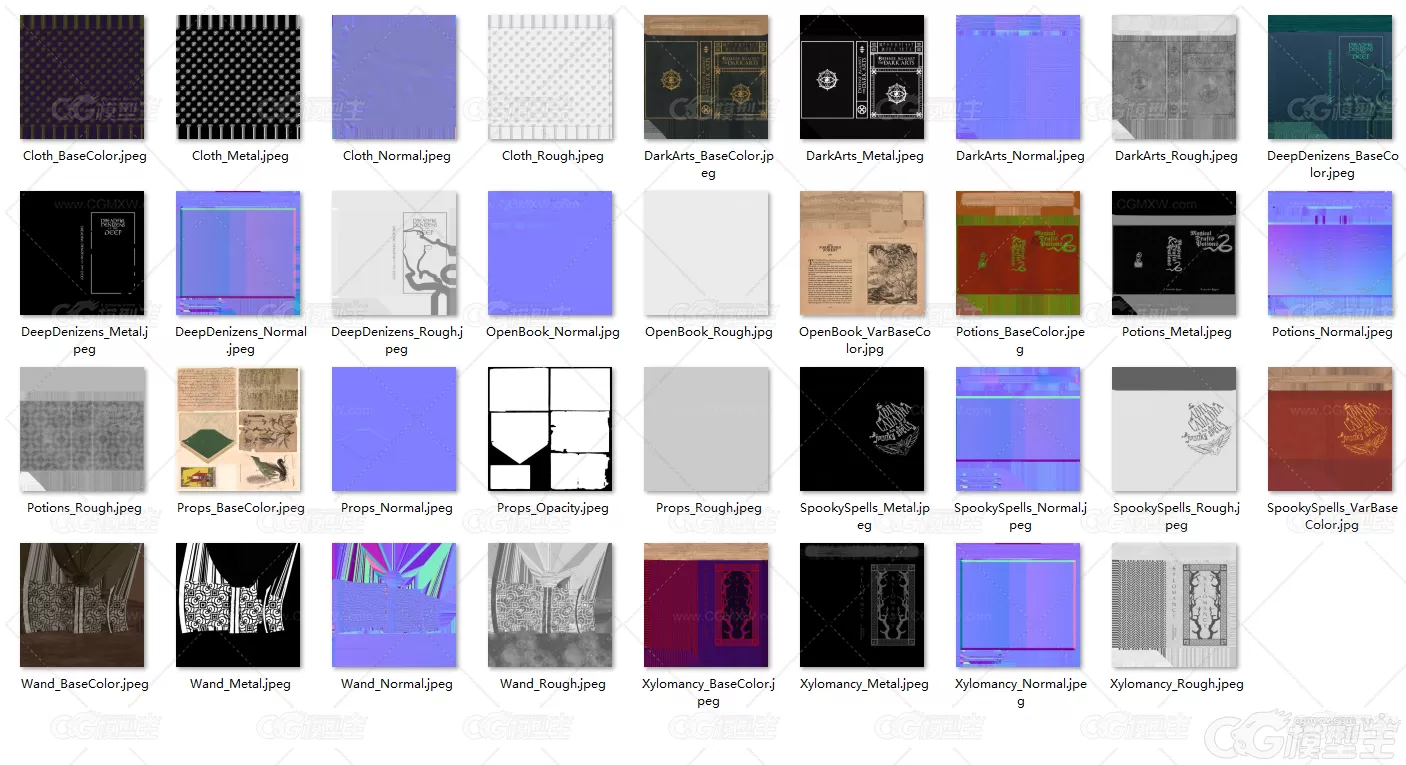Select the Wand_BaseColor.jpeg thumbnail
Viewport: 1406px width, 765px height.
pos(82,605)
